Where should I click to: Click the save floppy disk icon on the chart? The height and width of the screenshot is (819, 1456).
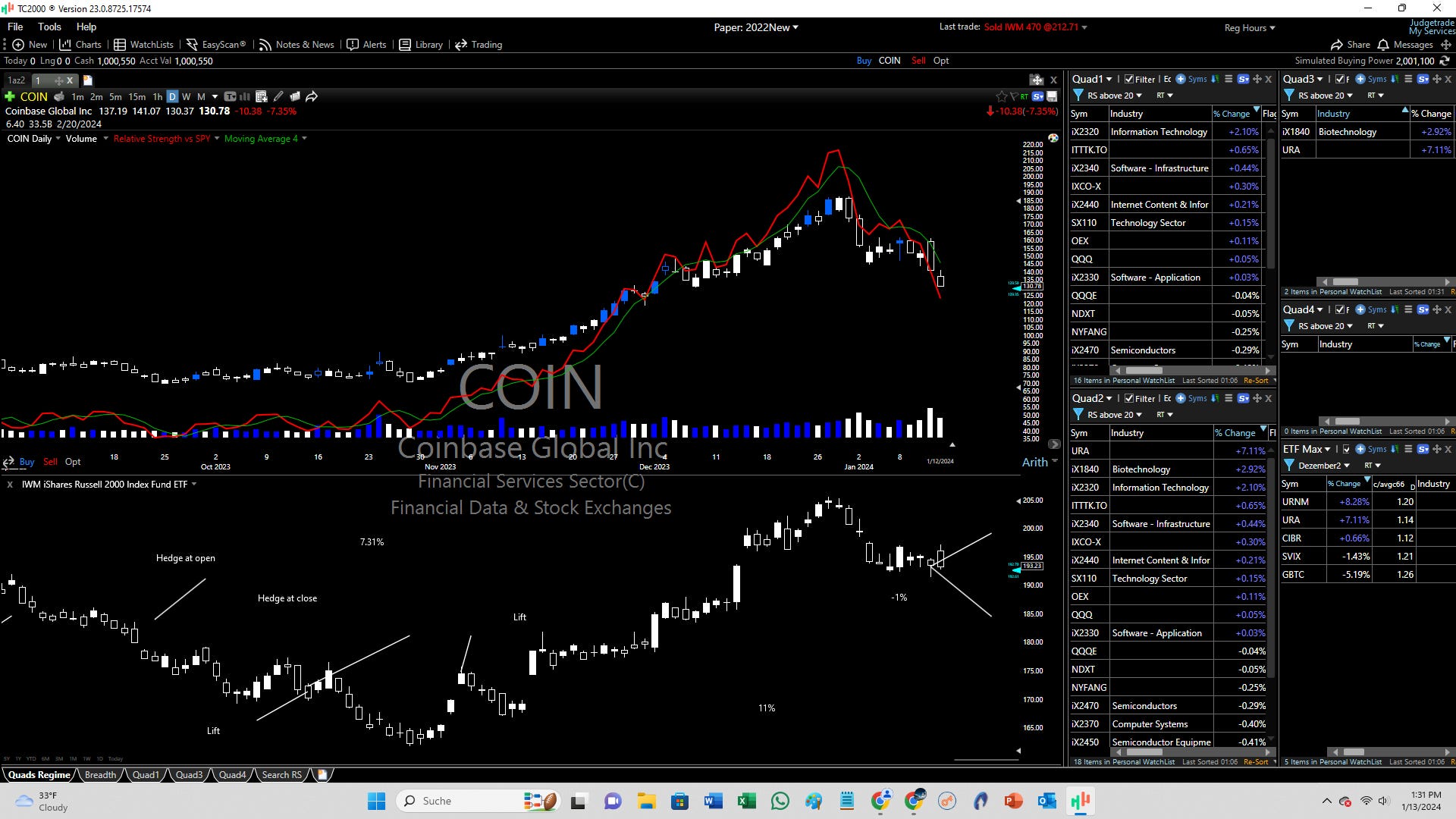pos(1052,96)
